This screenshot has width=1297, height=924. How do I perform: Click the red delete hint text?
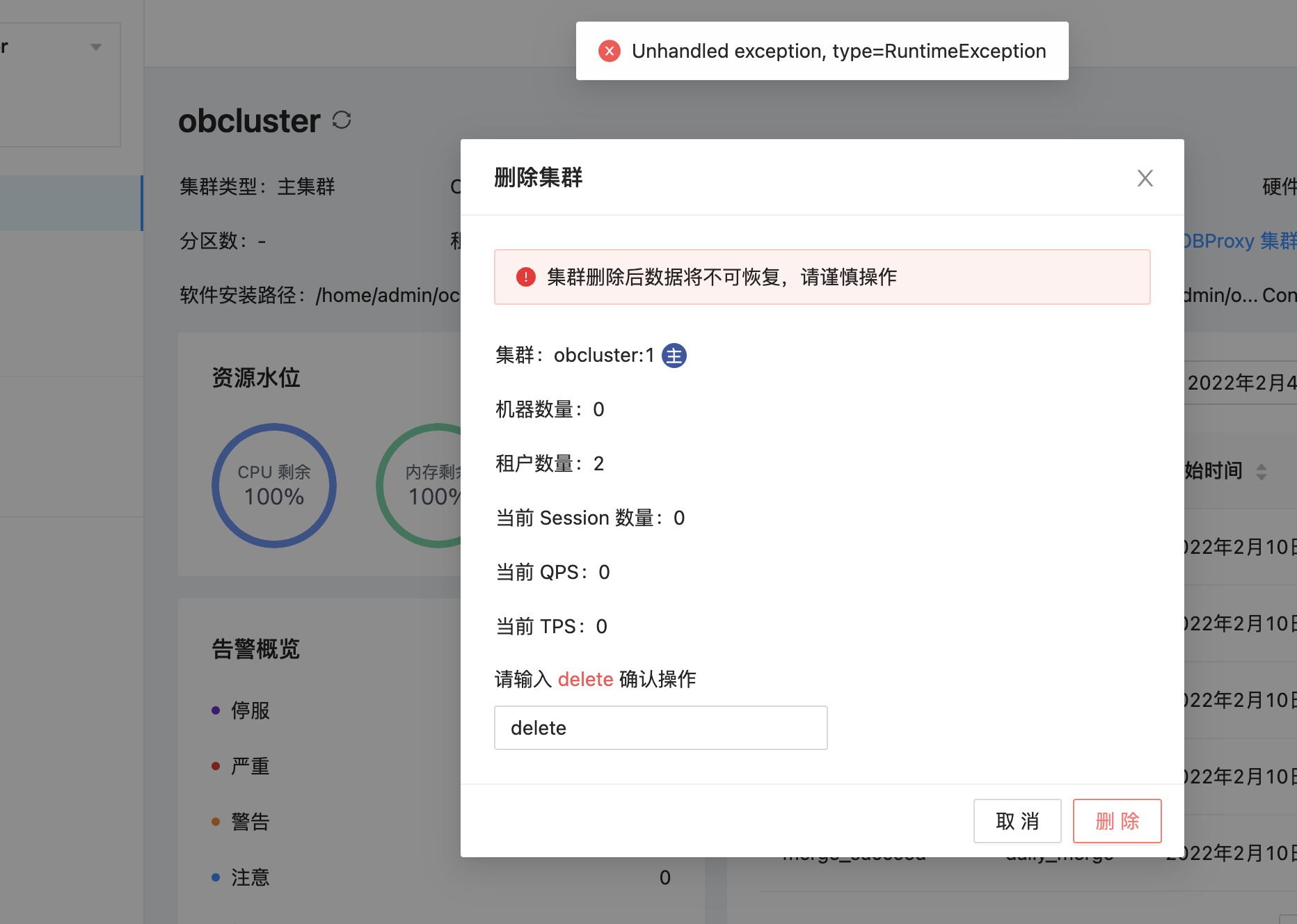pyautogui.click(x=585, y=679)
